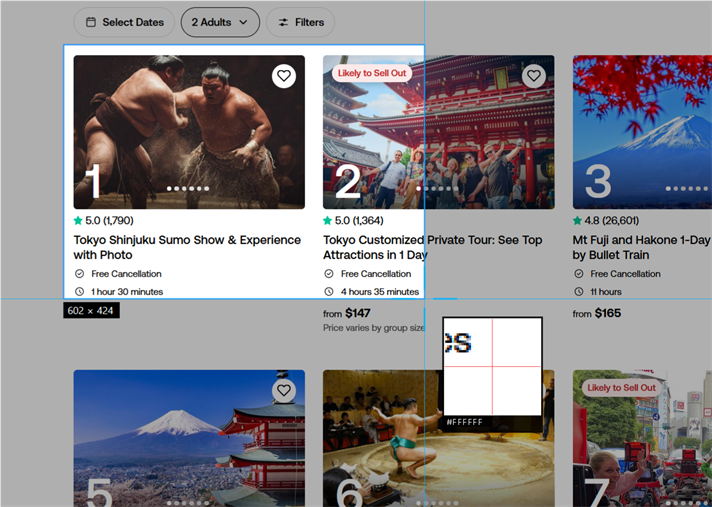Click the green star rating on Sumo Show card
The height and width of the screenshot is (507, 712).
[78, 220]
